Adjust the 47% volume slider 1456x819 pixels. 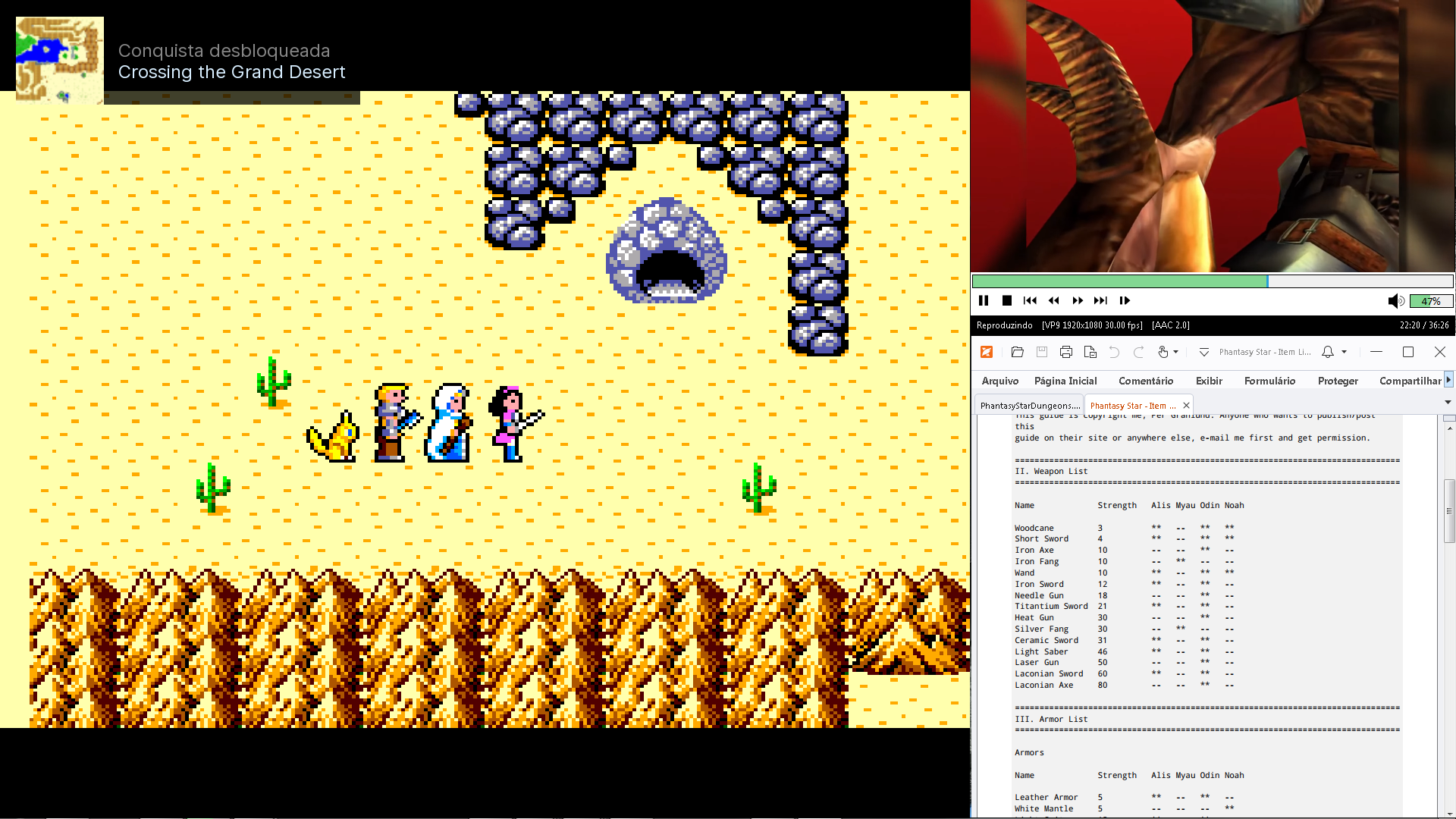1431,301
